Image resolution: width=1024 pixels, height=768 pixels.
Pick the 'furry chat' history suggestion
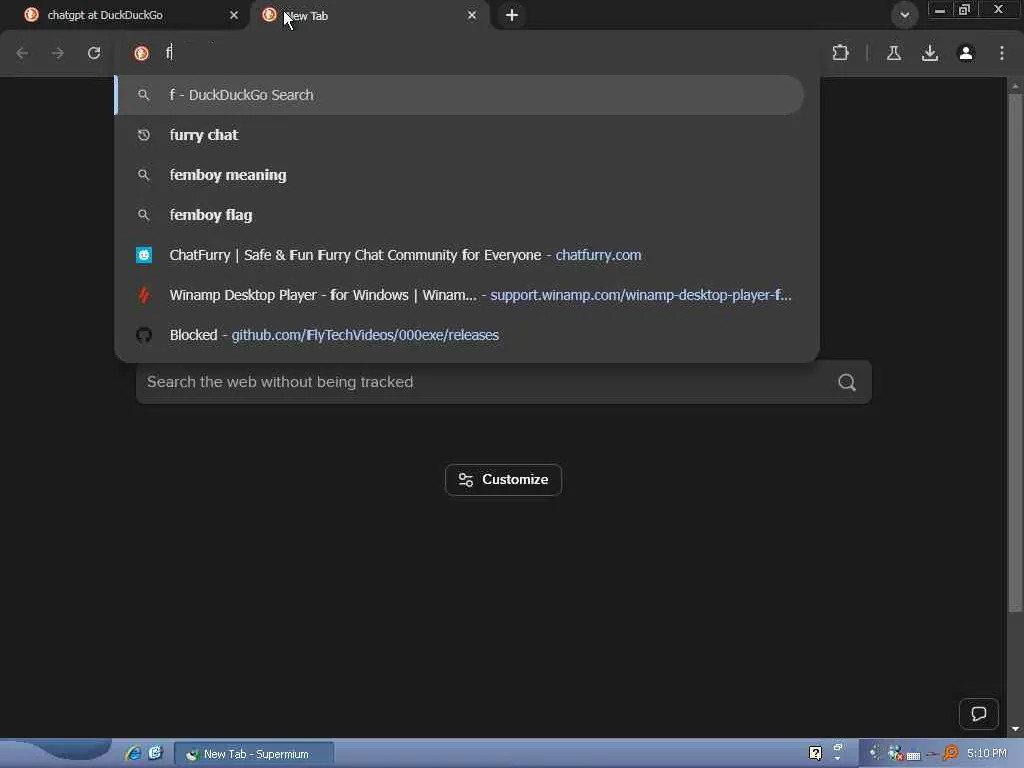tap(460, 135)
